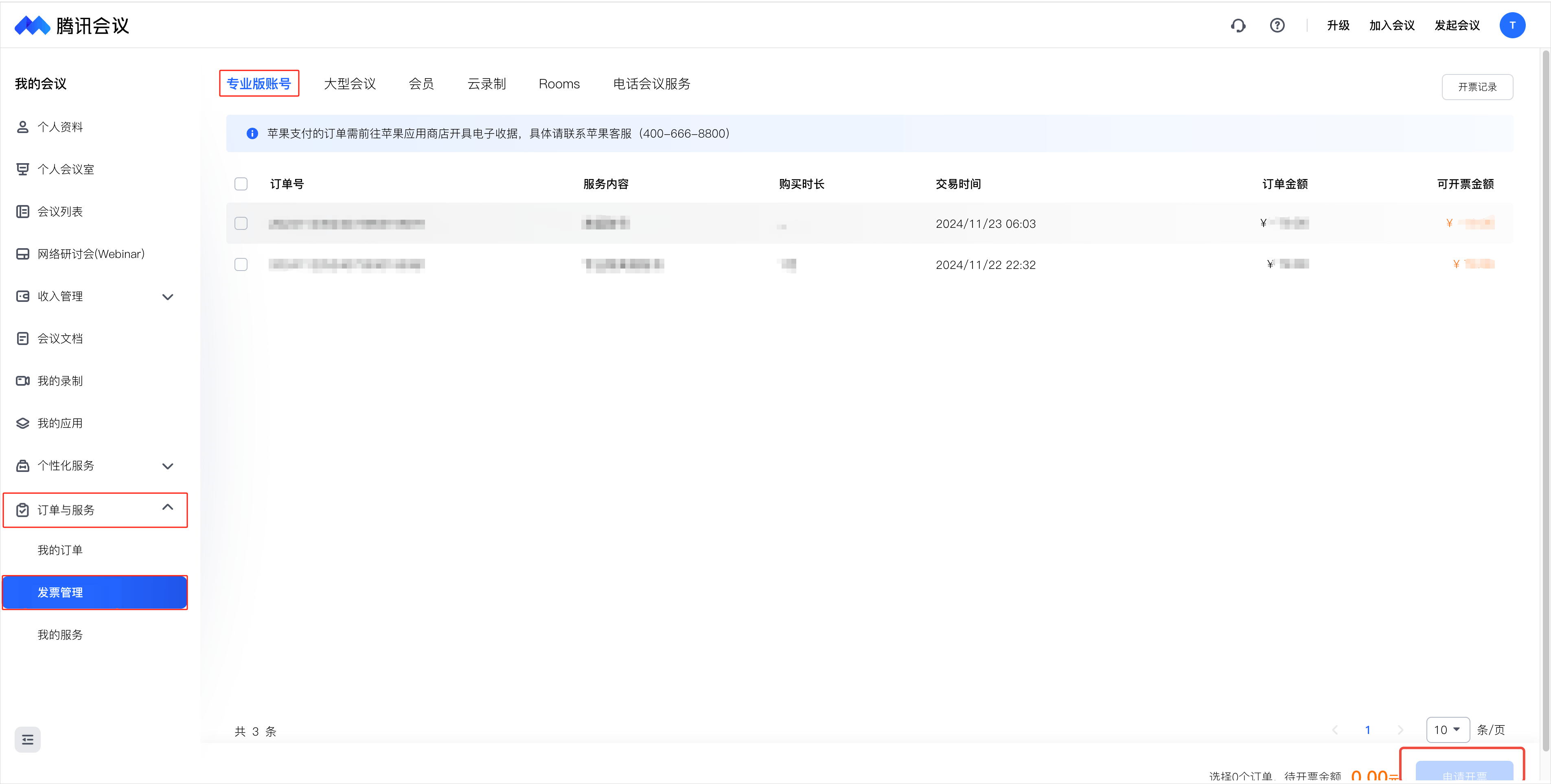Expand the 收入管理 chevron
Screen dimensions: 1551x784
coord(168,297)
